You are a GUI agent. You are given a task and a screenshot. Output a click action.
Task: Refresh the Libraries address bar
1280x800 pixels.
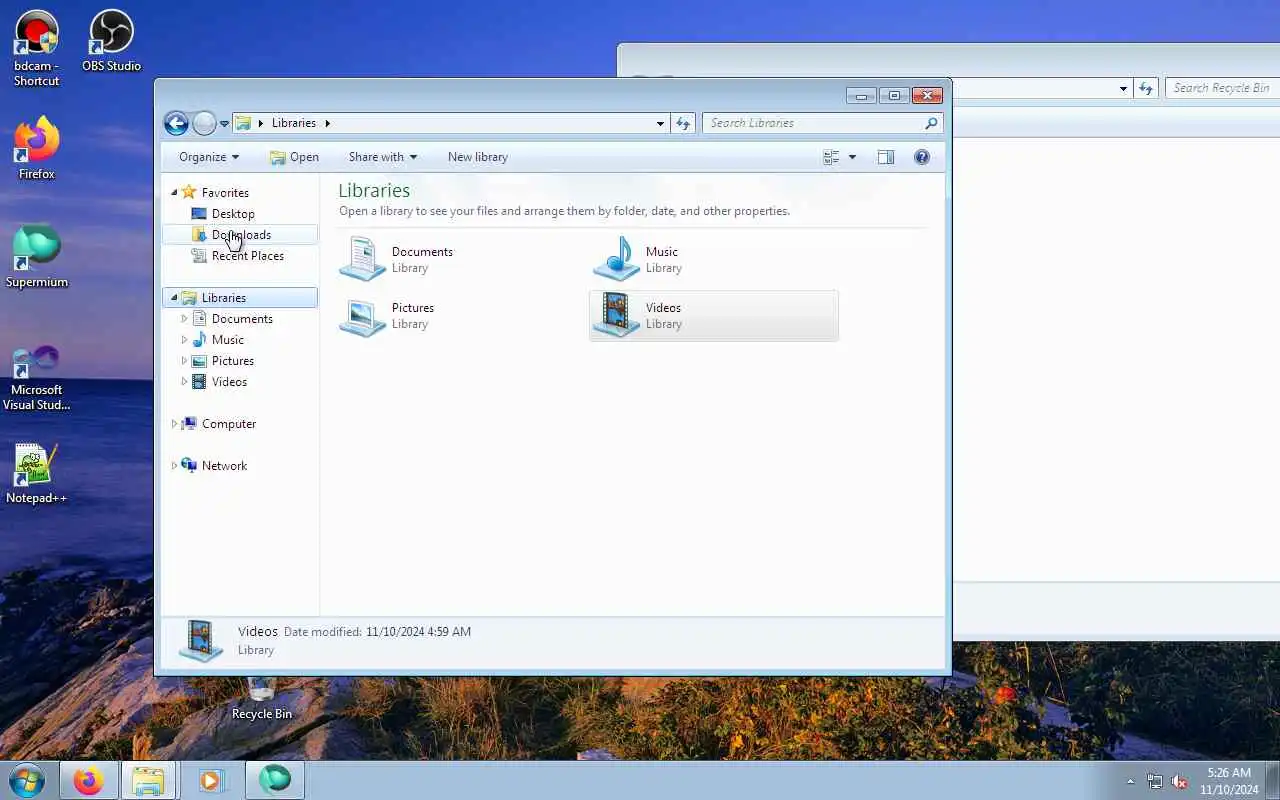coord(683,123)
